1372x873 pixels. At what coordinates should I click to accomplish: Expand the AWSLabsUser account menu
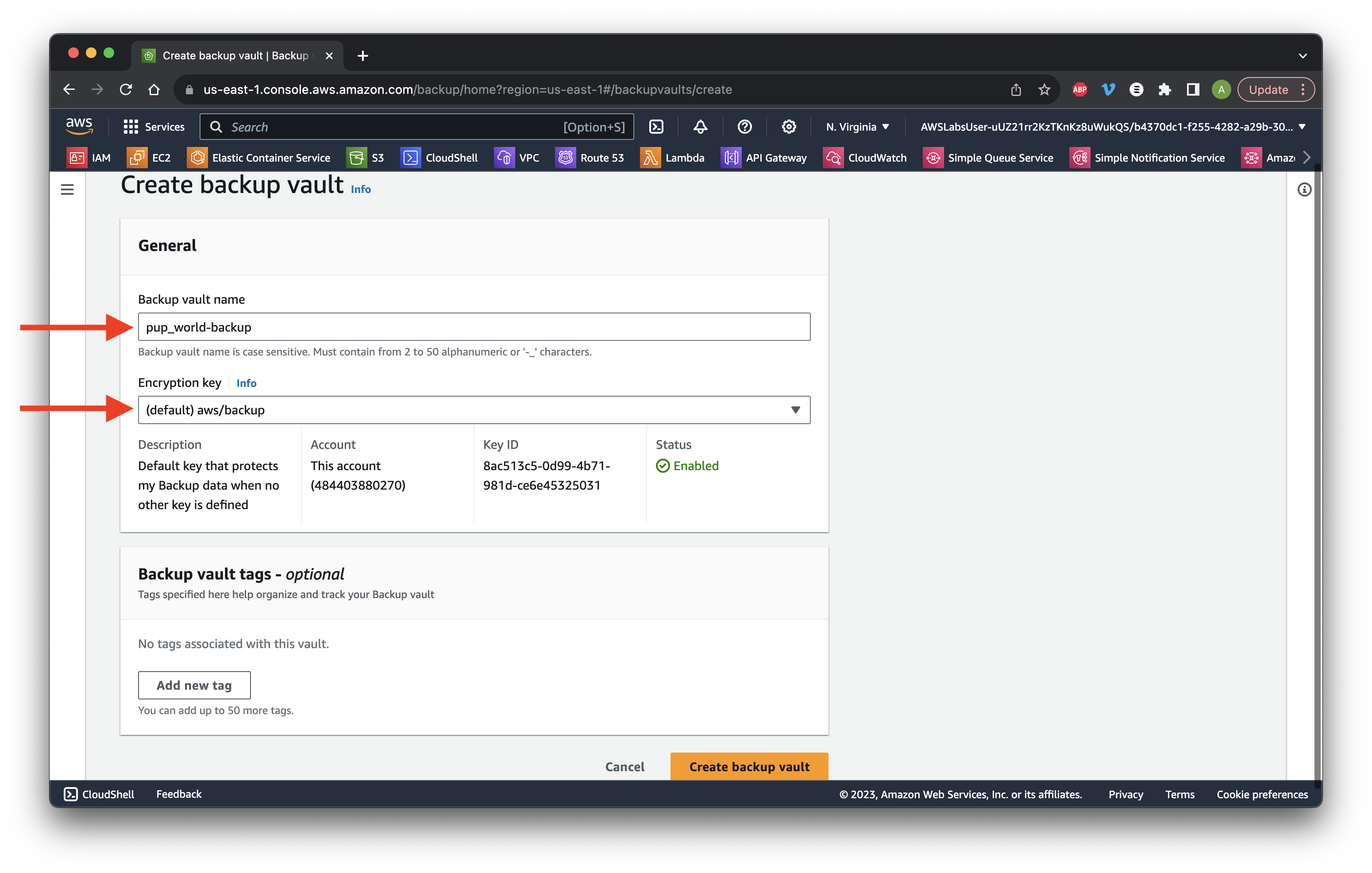click(x=1113, y=127)
